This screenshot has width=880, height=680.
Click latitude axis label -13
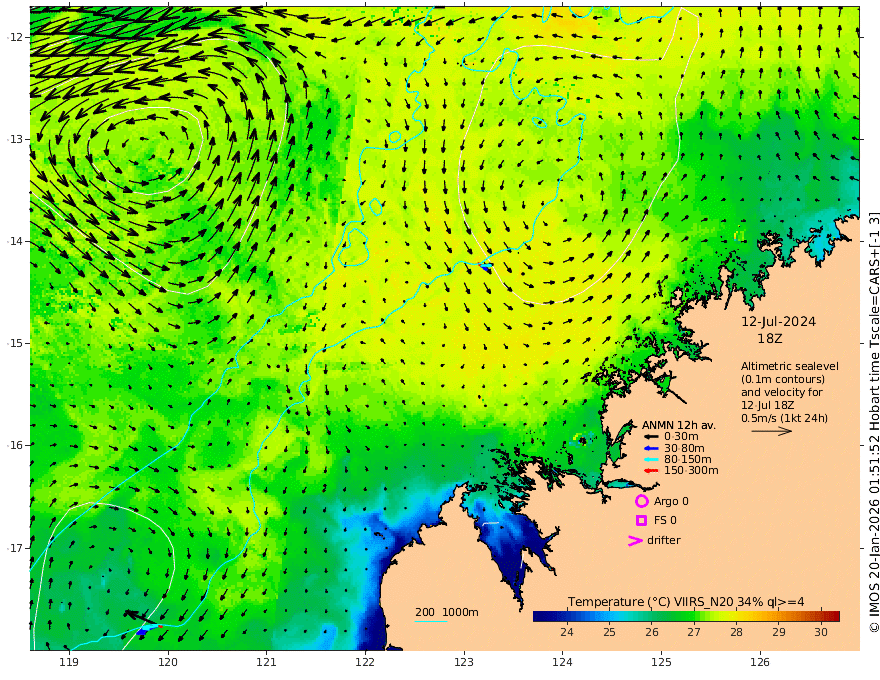[x=15, y=140]
